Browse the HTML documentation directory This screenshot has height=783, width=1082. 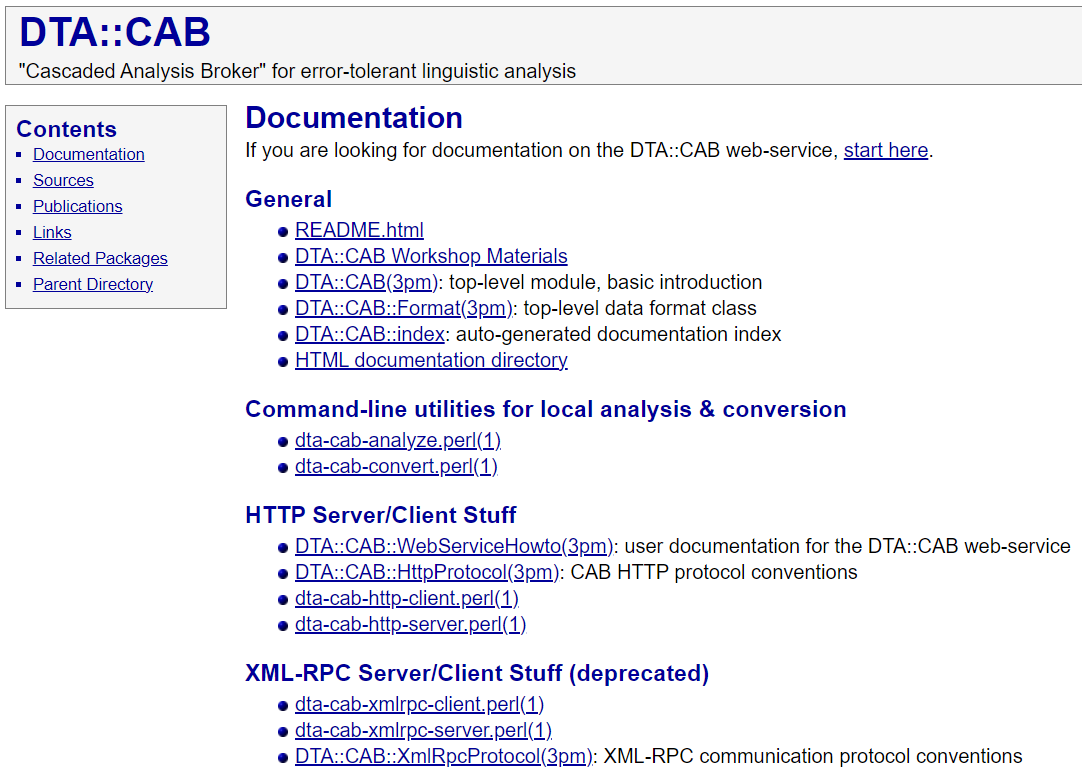[x=431, y=360]
